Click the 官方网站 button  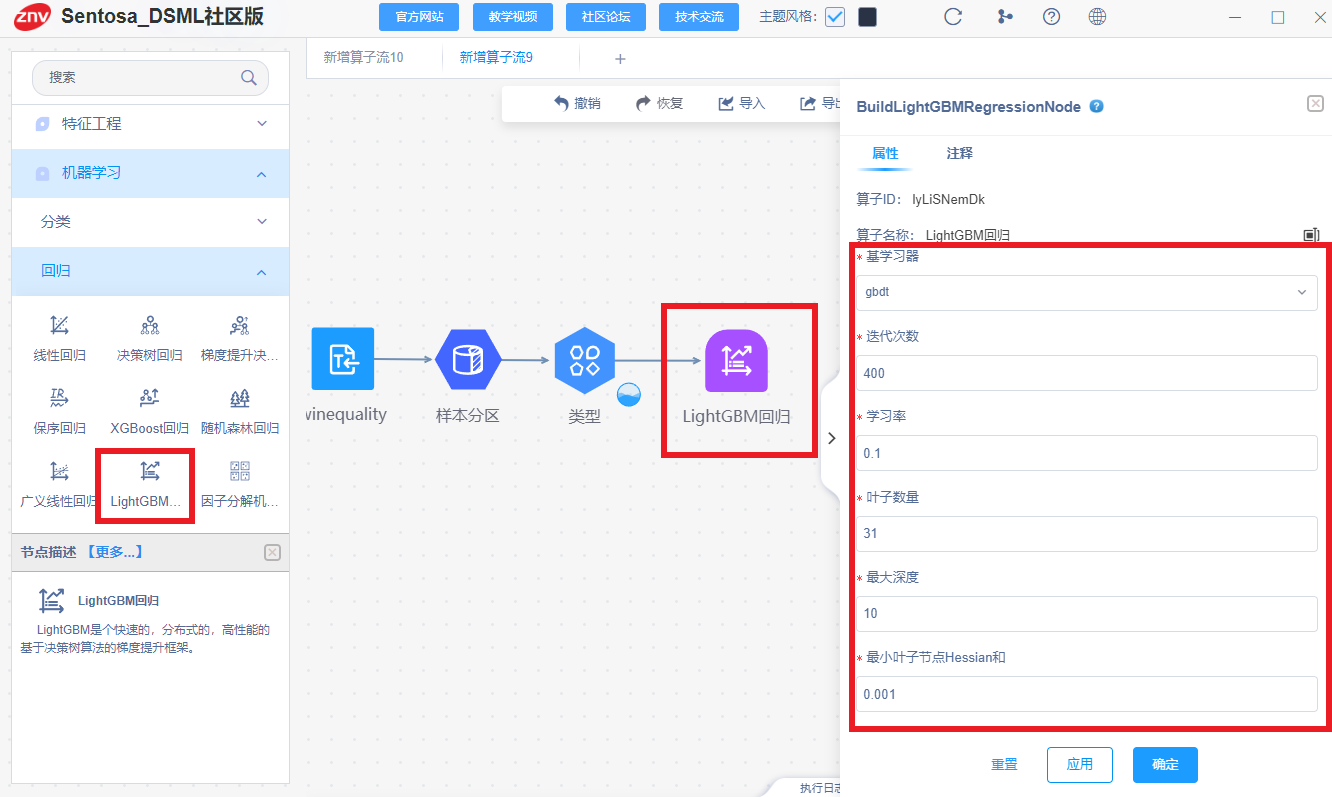[419, 17]
